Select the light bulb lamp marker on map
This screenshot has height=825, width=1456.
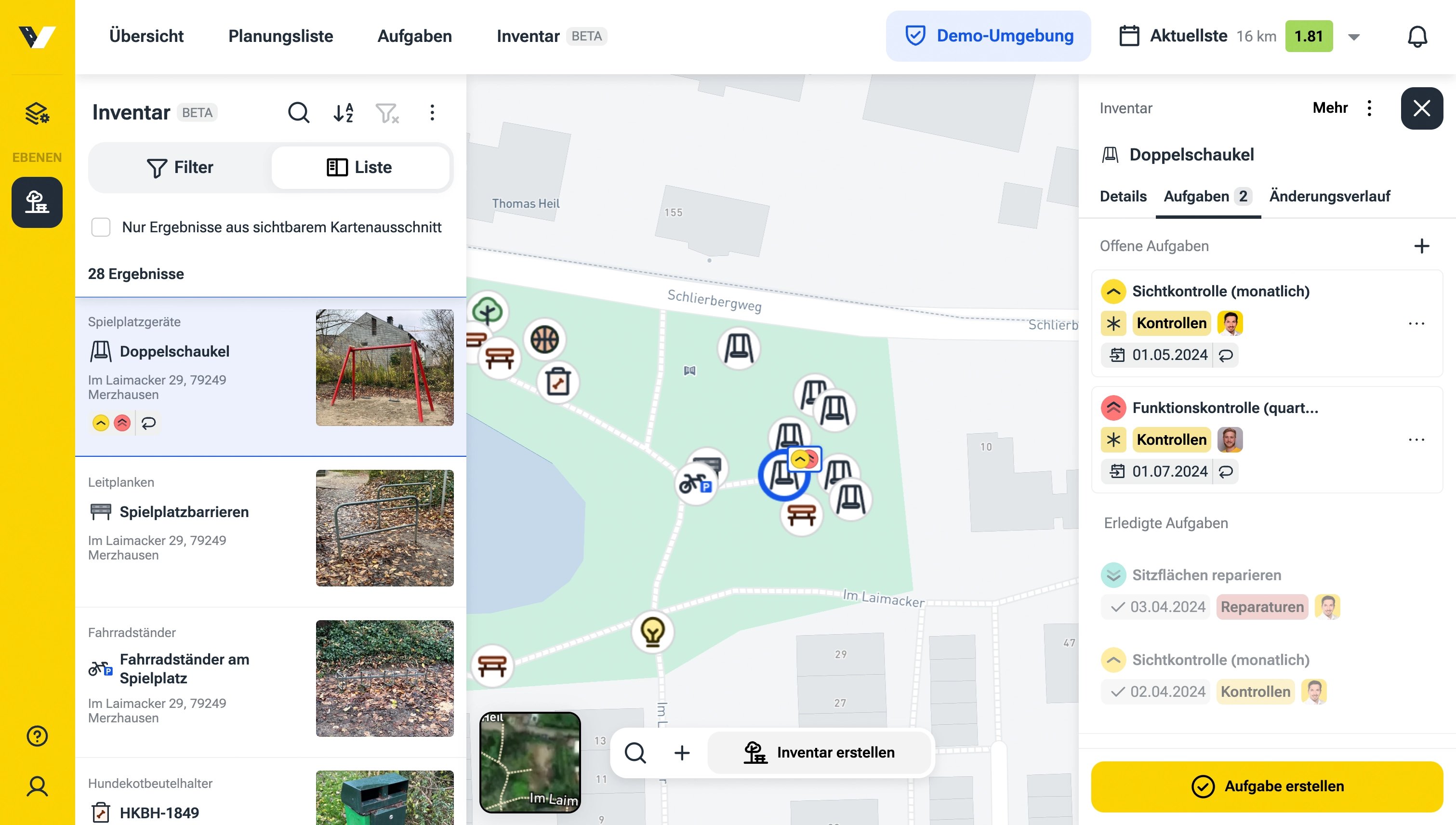click(653, 631)
